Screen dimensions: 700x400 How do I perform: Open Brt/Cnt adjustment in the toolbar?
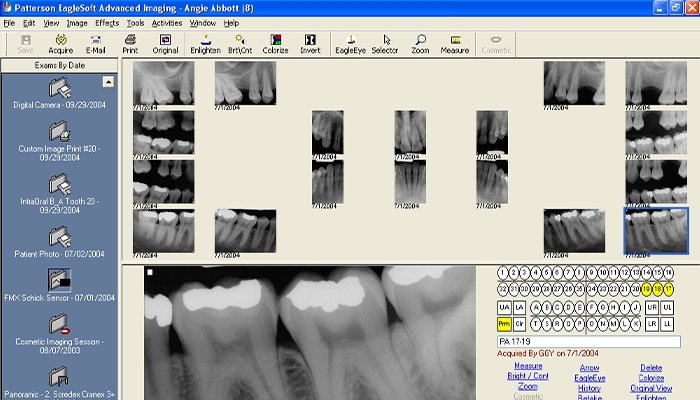coord(240,43)
